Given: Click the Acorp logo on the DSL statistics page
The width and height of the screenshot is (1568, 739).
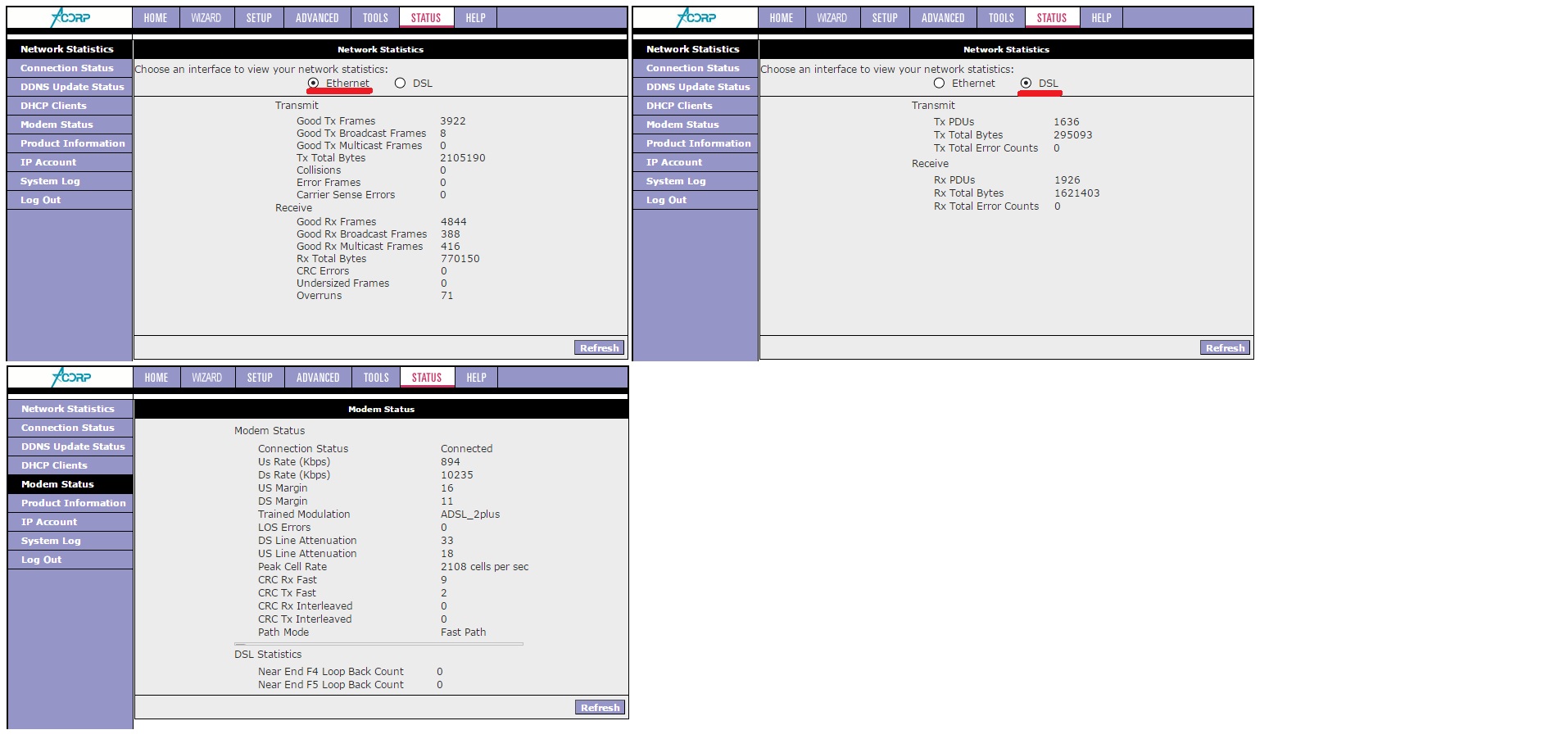Looking at the screenshot, I should pyautogui.click(x=696, y=17).
